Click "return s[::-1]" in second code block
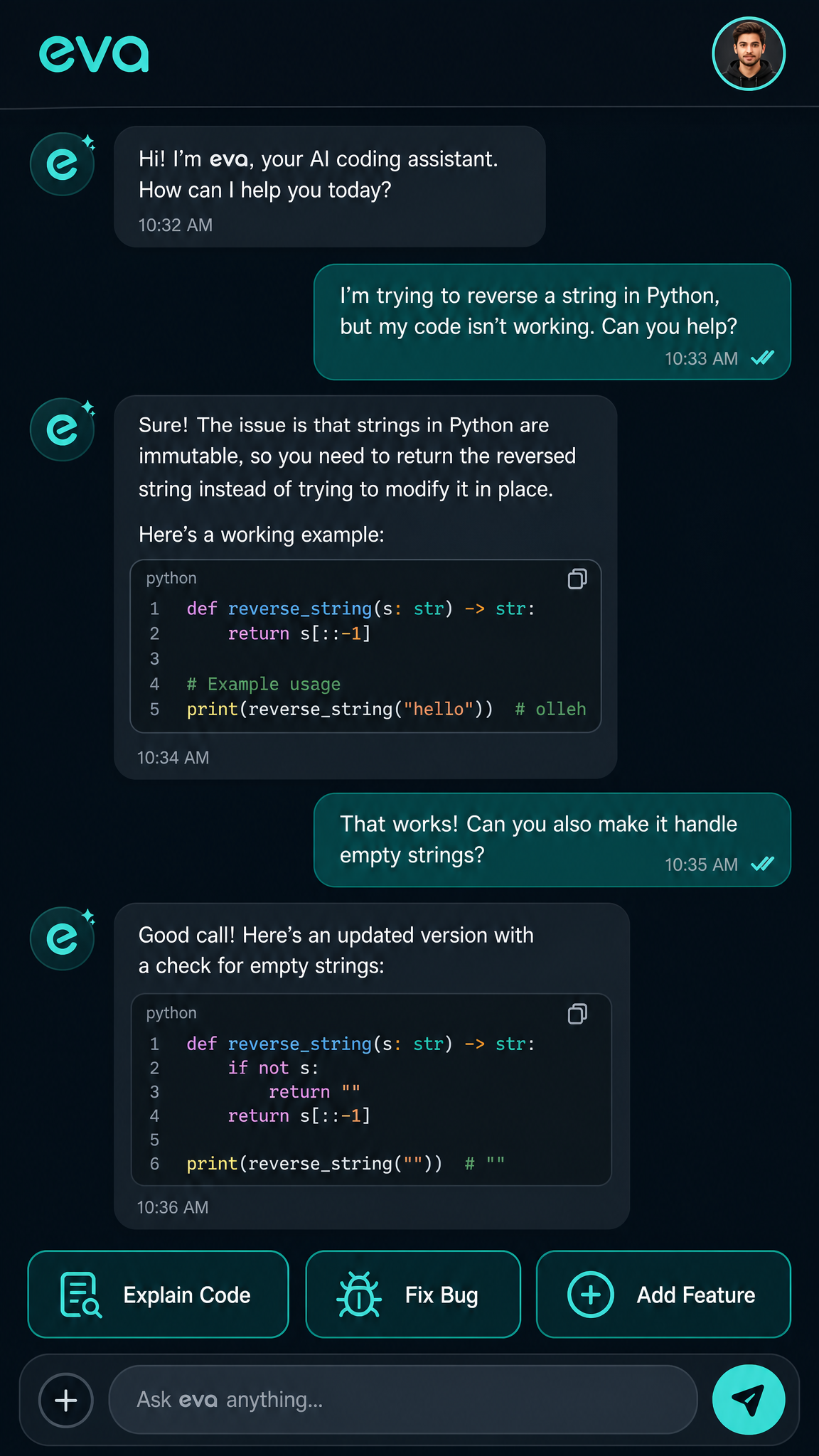 point(299,1116)
